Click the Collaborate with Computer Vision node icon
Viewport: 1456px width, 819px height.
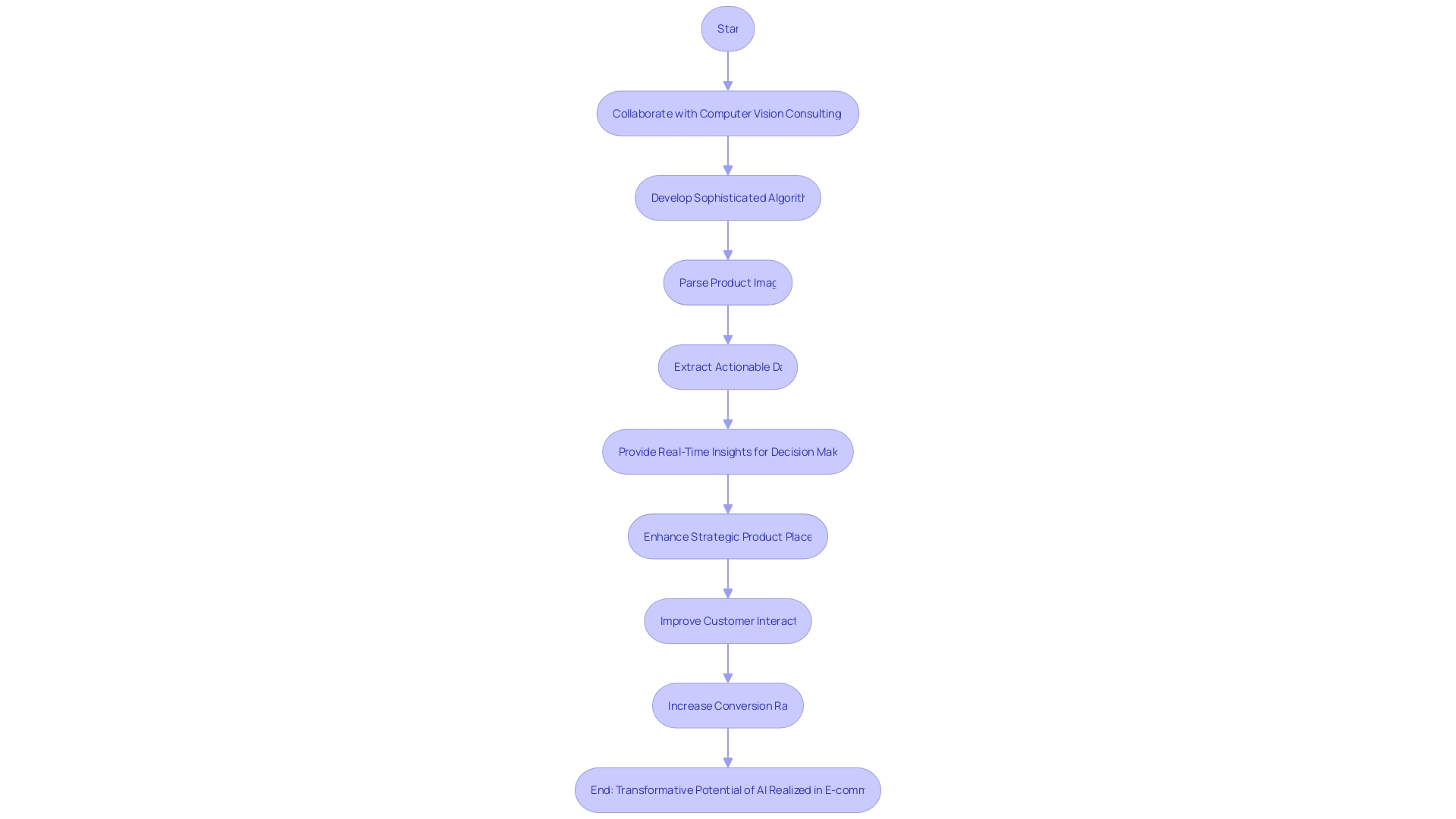728,113
